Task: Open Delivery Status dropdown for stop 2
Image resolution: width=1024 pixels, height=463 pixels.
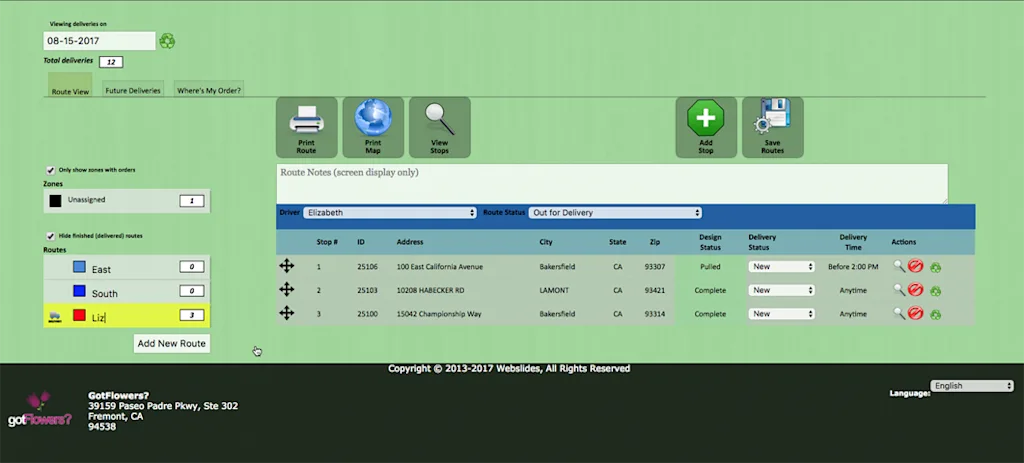Action: 782,290
